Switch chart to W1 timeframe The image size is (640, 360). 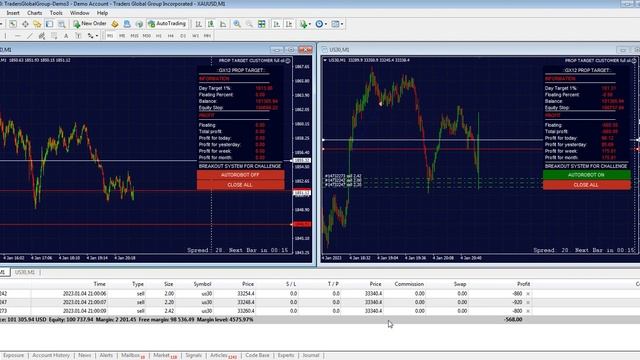196,36
